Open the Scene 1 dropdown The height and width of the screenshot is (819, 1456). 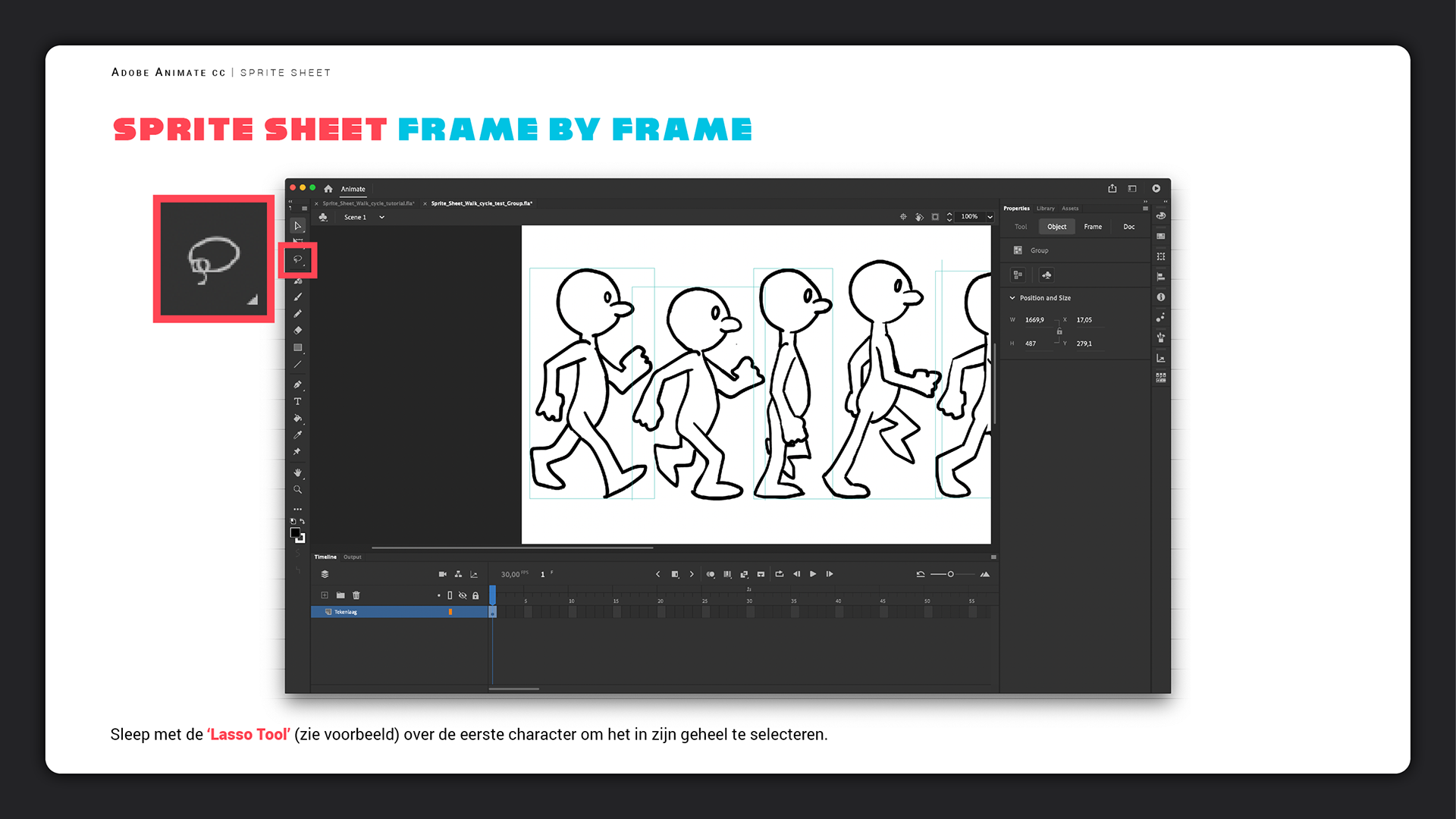pos(381,218)
